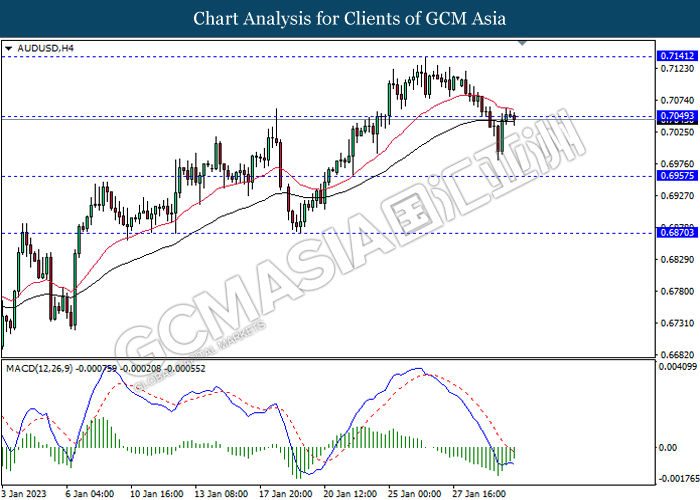Click the chart shift triangle marker
The height and width of the screenshot is (500, 700).
tap(522, 43)
